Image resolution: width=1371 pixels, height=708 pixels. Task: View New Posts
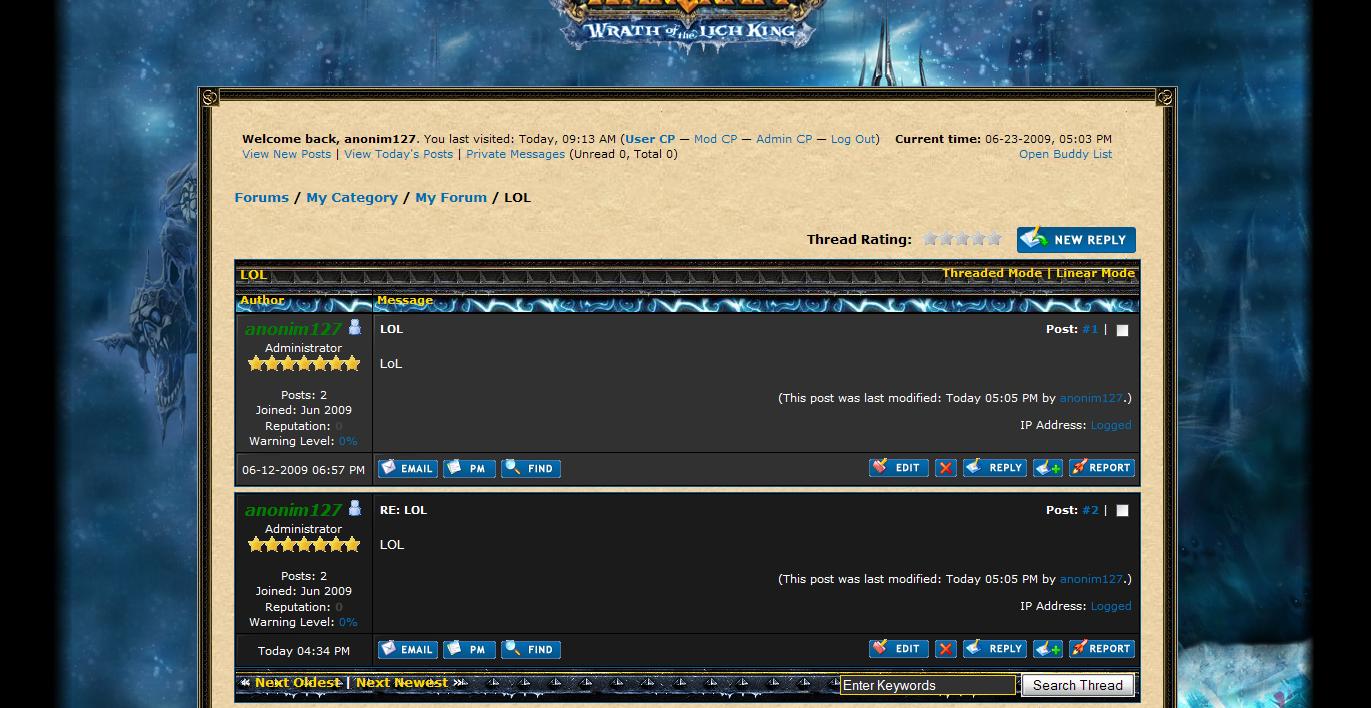(x=286, y=154)
